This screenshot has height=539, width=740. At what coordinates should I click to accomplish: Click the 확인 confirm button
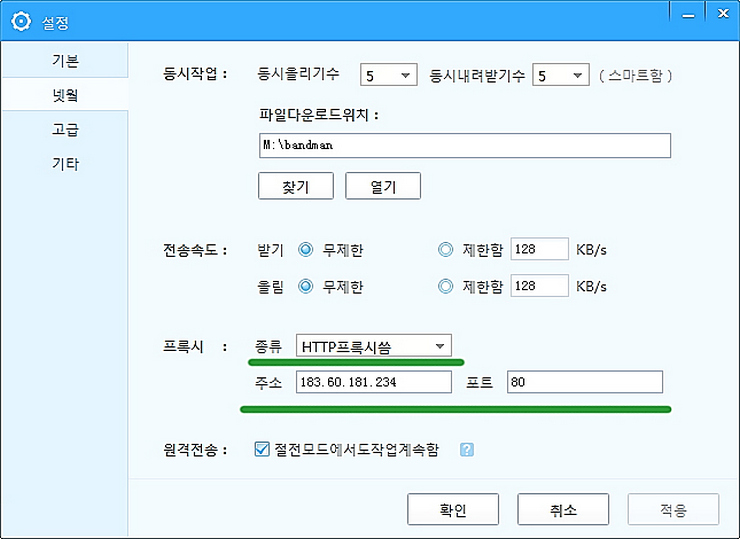[x=453, y=509]
